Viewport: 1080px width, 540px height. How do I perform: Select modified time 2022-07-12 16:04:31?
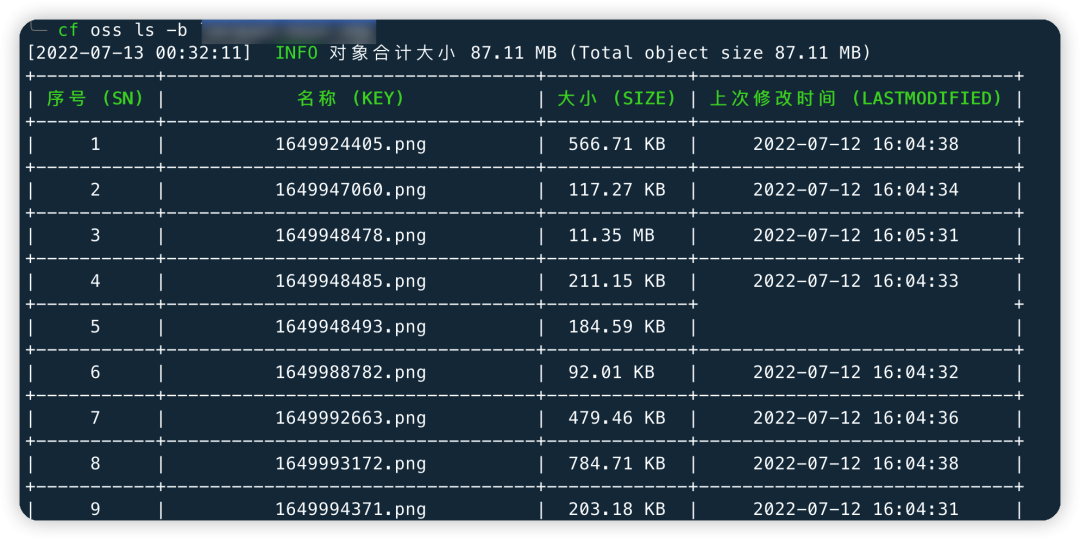[x=855, y=509]
